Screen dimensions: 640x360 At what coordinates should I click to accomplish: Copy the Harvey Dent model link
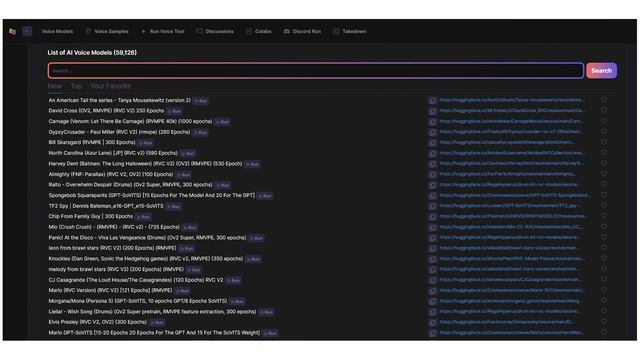[433, 164]
